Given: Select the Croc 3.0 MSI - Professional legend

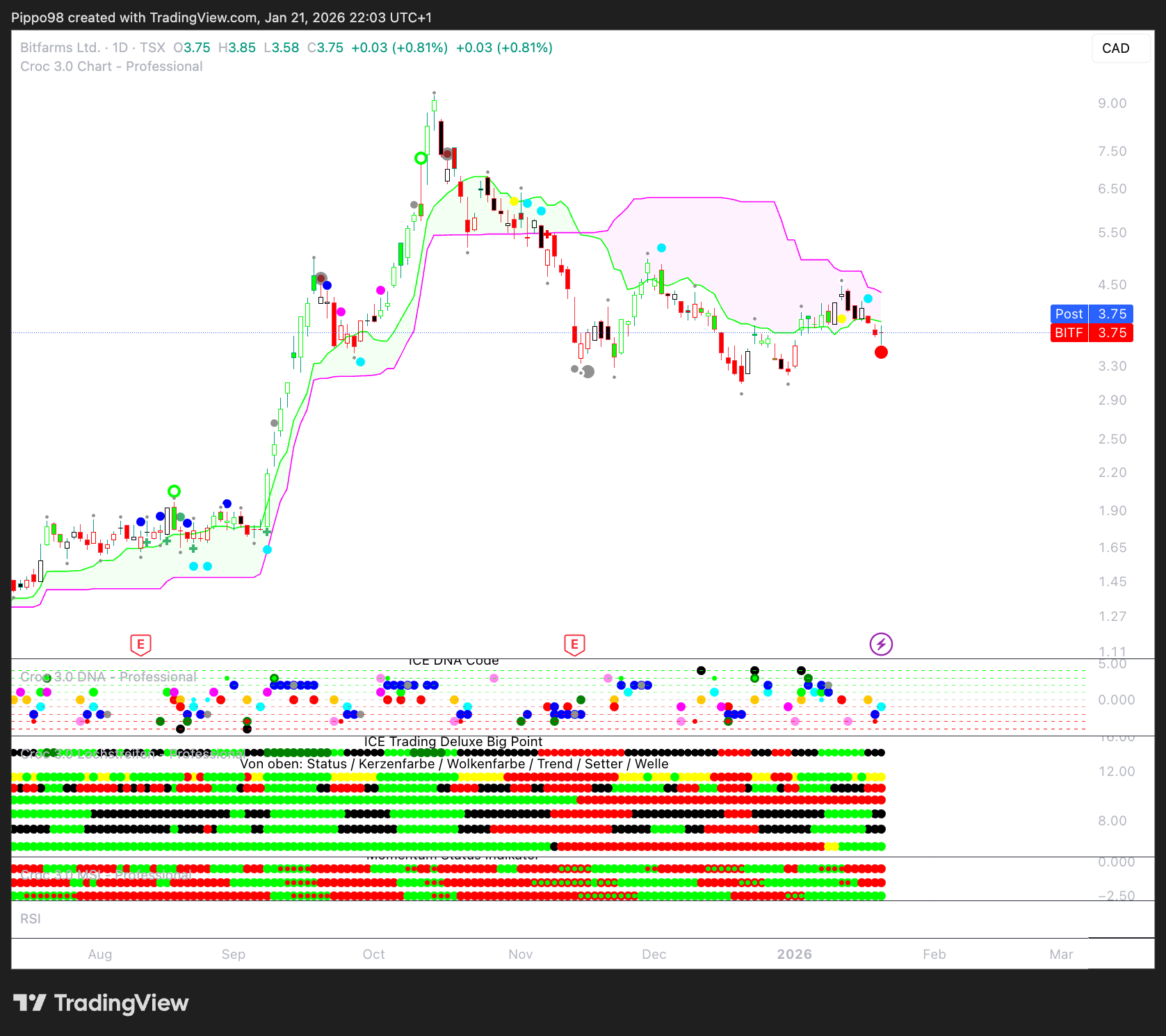Looking at the screenshot, I should (106, 875).
